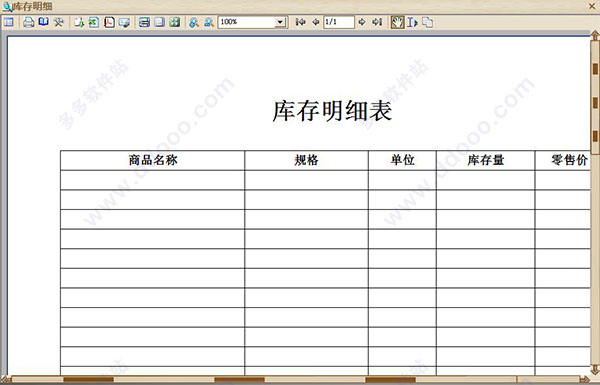Click the copy icon
Viewport: 600px width, 385px height.
coord(427,22)
